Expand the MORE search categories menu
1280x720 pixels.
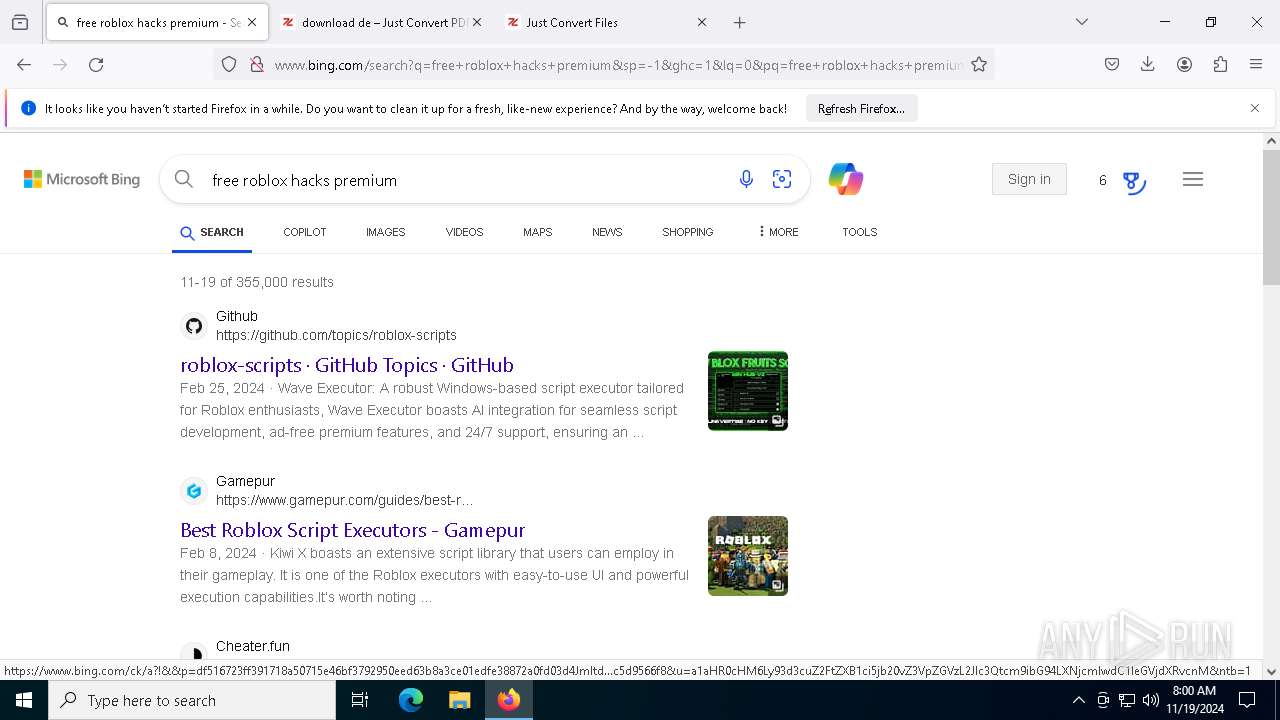pyautogui.click(x=778, y=231)
